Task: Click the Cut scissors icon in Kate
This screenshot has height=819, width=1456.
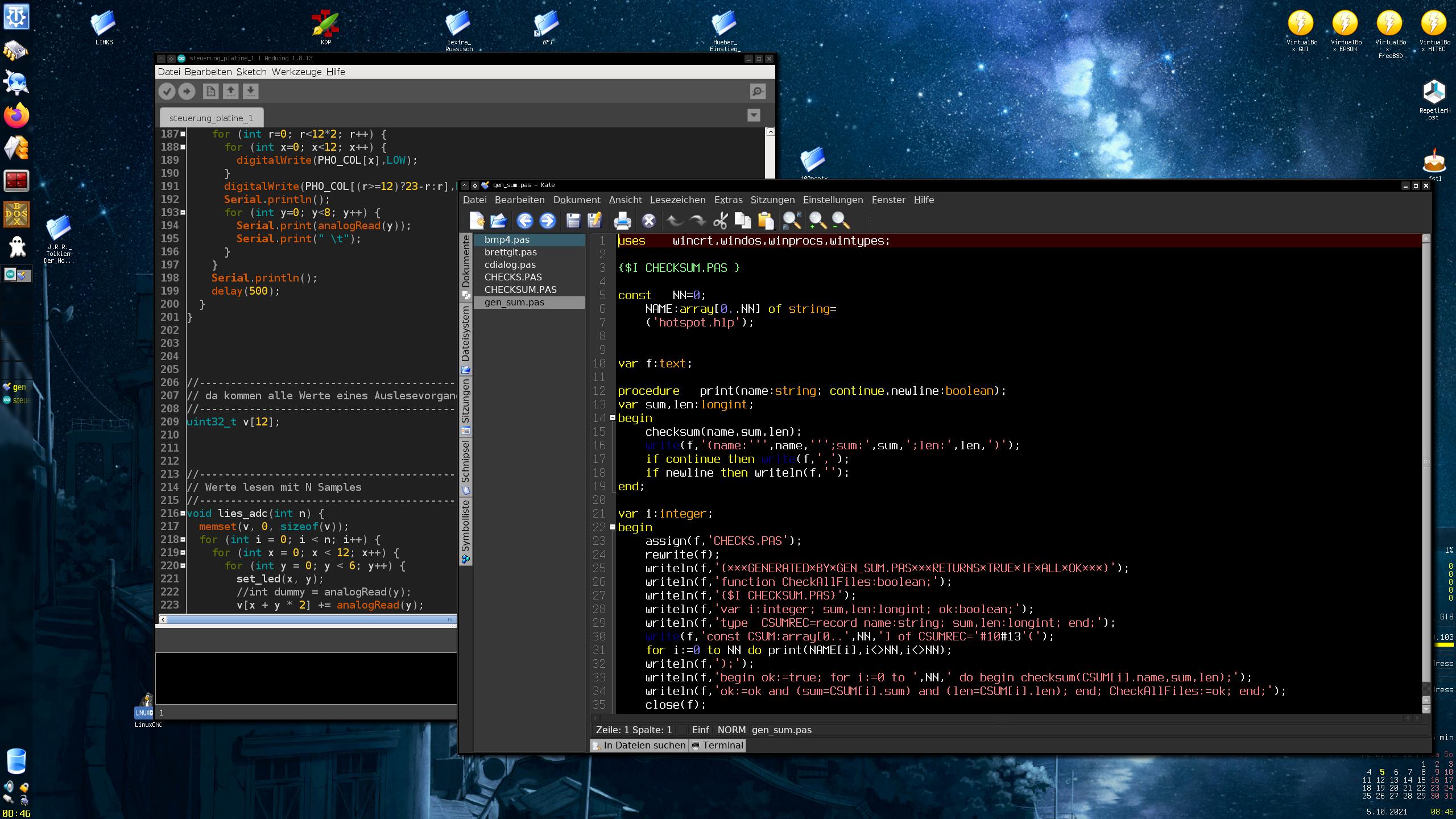Action: point(721,221)
